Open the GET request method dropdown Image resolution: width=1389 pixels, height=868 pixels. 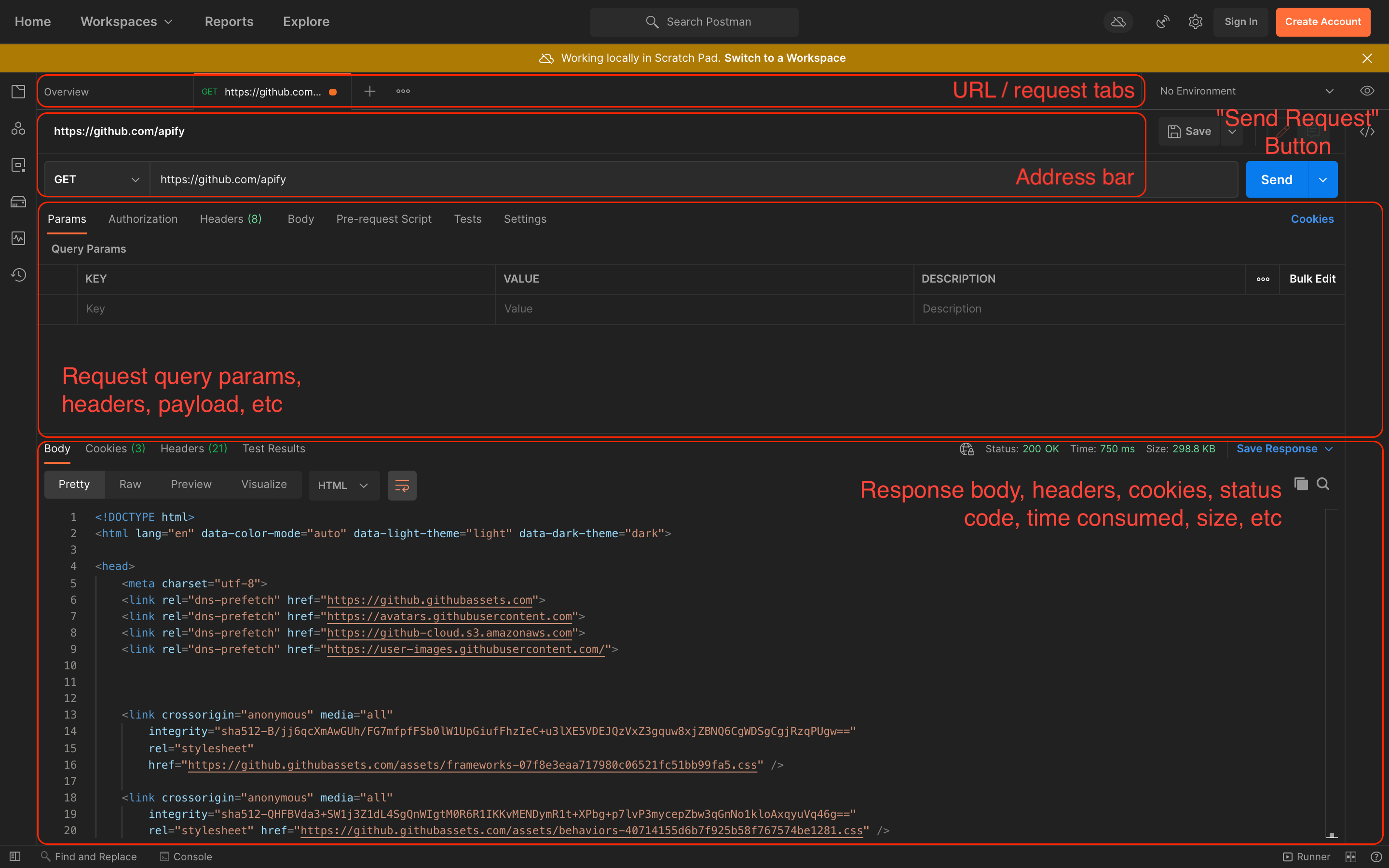(95, 179)
